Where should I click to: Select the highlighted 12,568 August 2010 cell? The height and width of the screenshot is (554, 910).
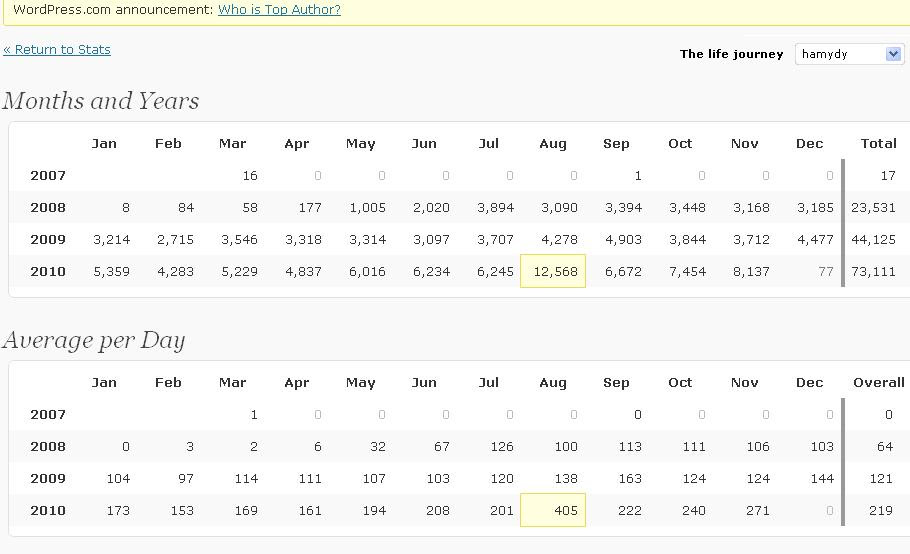[553, 271]
